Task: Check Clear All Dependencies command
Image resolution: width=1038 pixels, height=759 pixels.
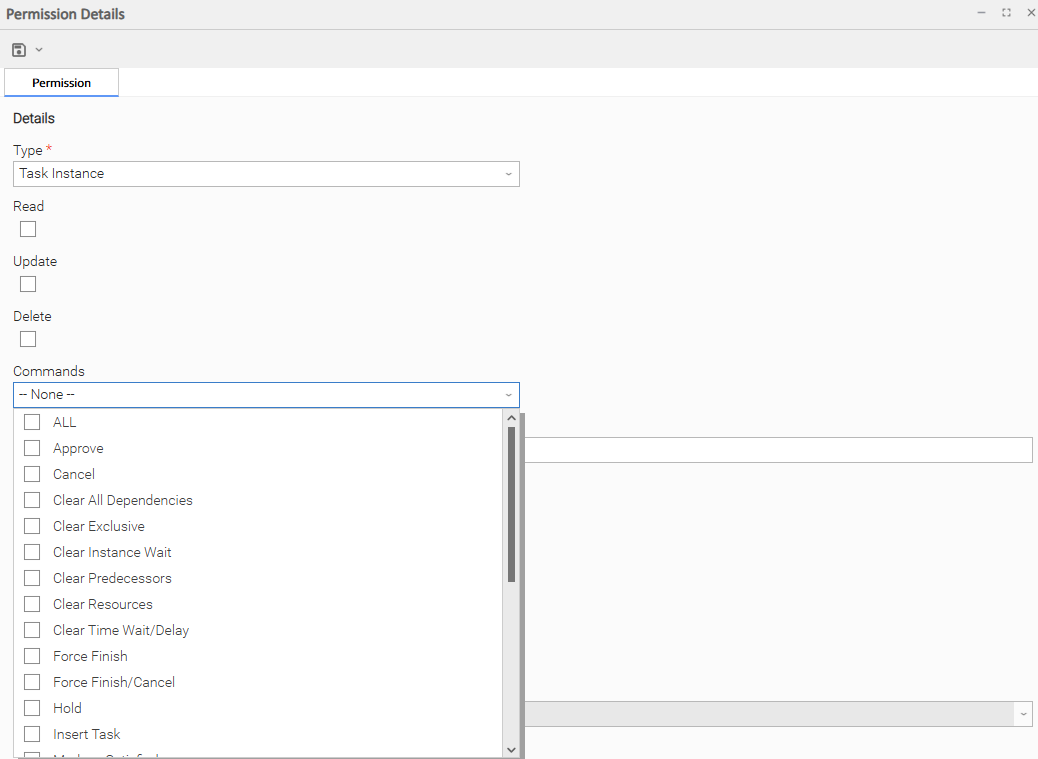Action: (32, 500)
